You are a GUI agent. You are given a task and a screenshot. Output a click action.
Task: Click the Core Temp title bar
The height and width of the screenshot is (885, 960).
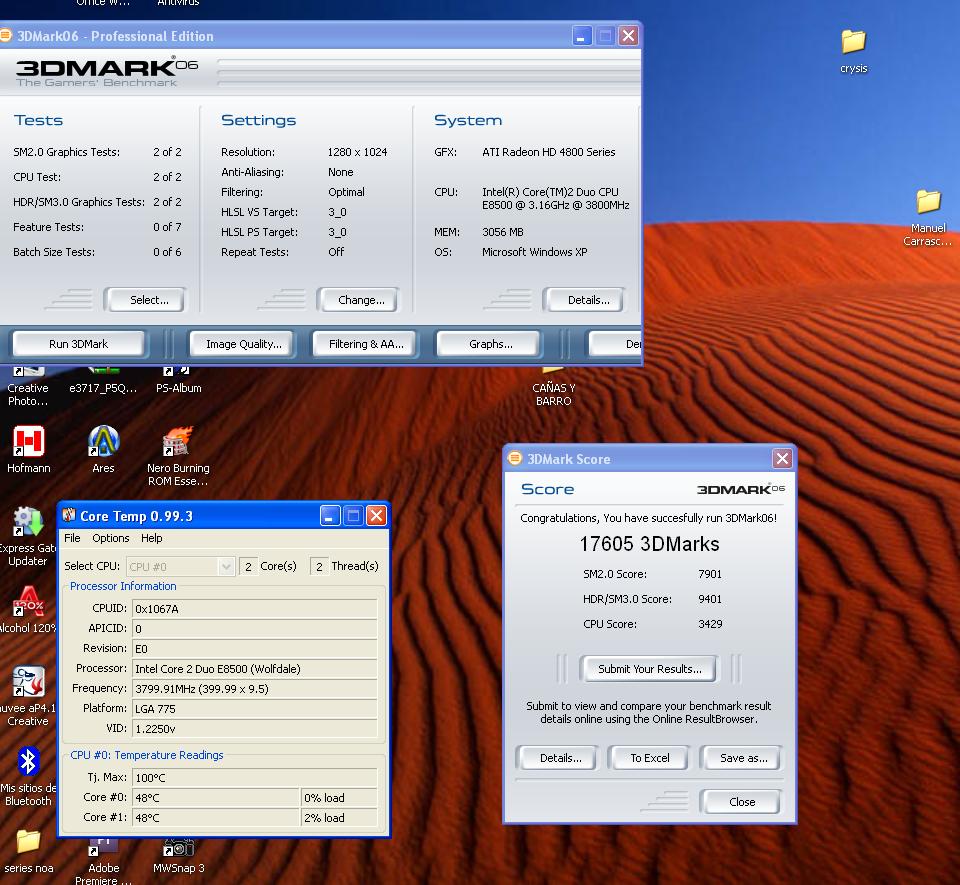click(x=190, y=516)
